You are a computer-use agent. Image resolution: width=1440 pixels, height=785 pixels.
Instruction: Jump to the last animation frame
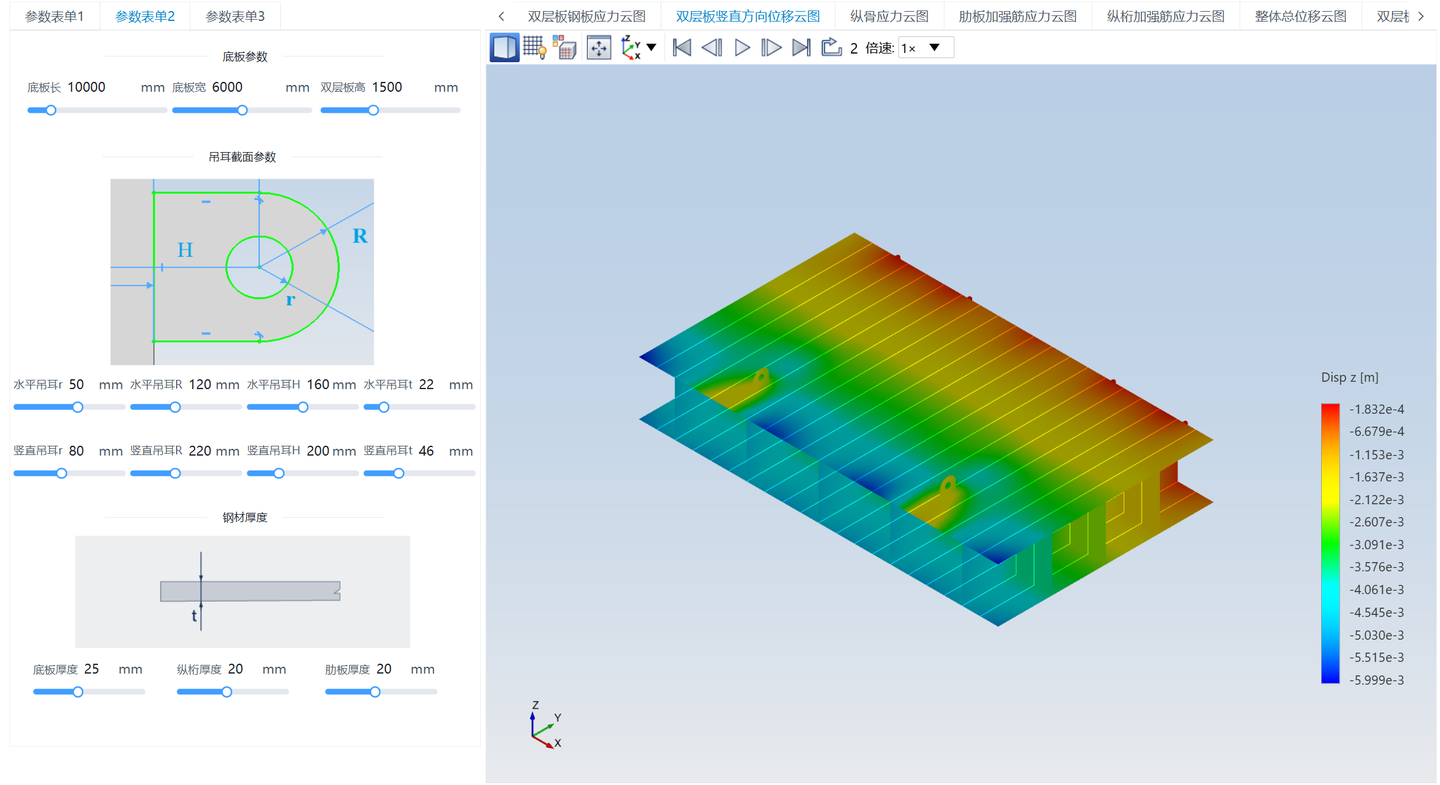point(801,47)
